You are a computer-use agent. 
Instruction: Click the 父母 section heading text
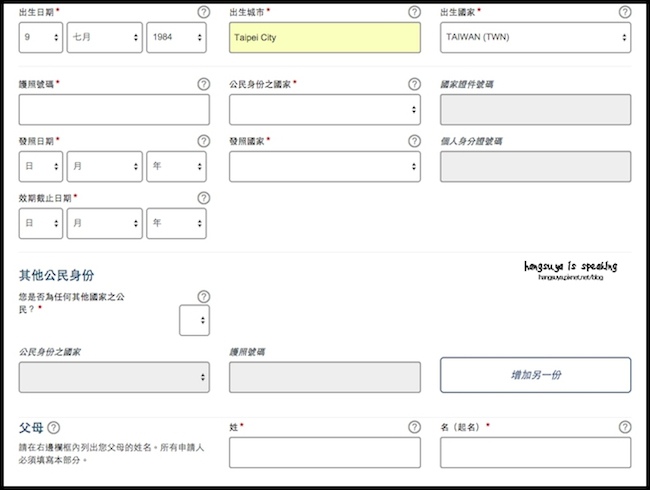[31, 427]
